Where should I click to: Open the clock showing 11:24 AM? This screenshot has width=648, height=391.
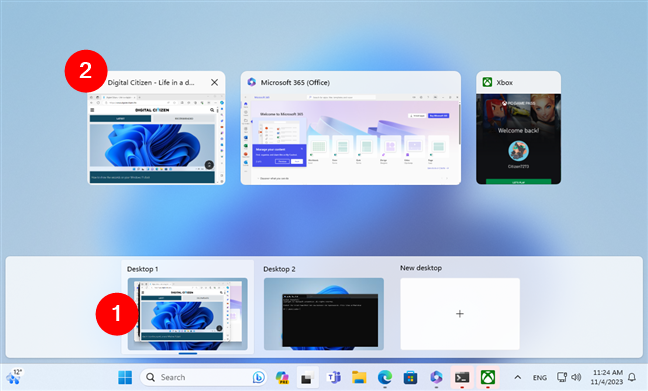[607, 377]
